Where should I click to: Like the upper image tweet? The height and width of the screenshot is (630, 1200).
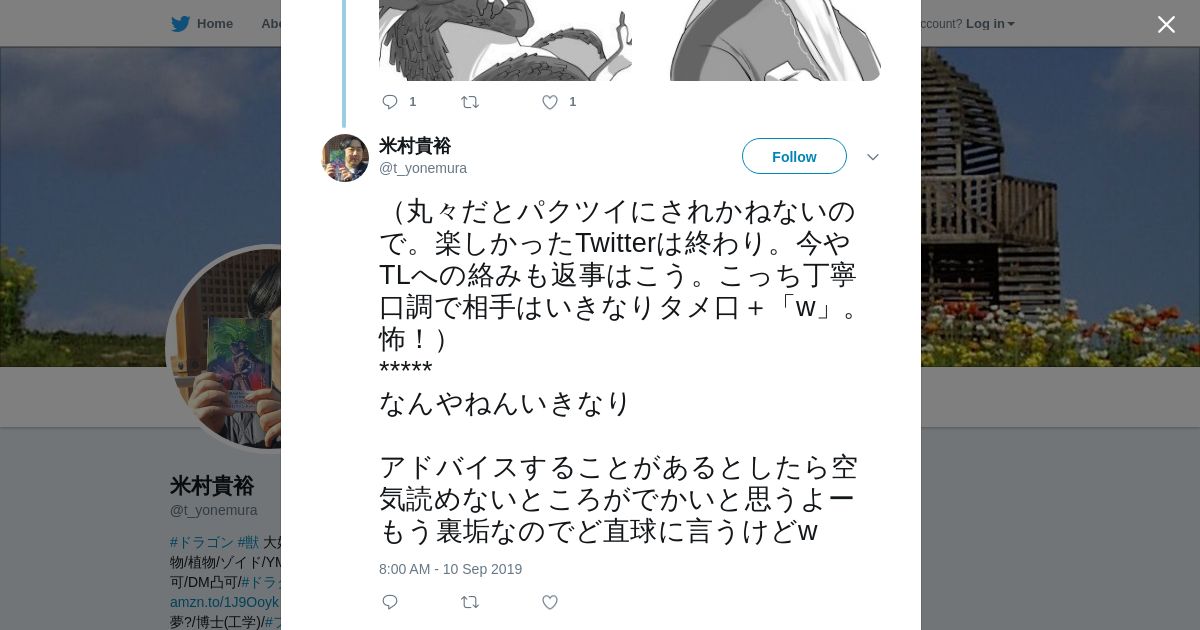(550, 102)
